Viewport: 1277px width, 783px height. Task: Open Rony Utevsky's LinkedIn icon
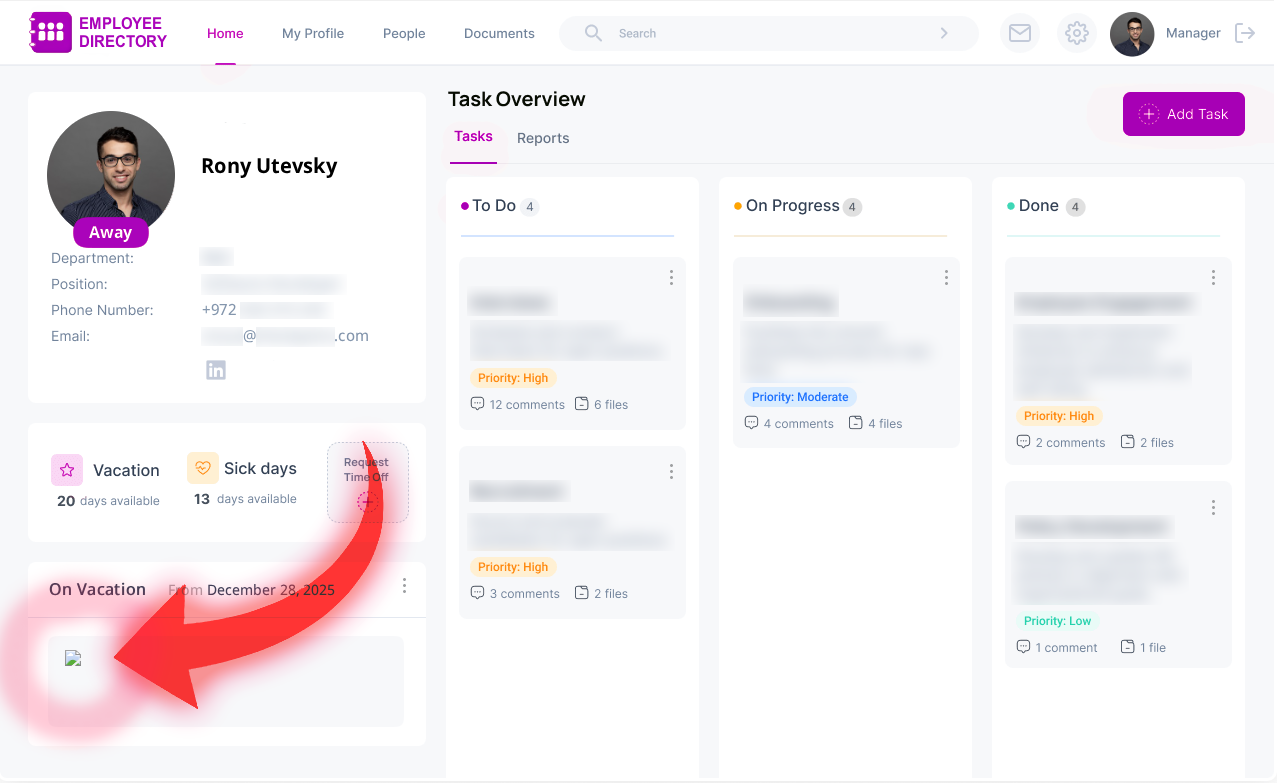click(x=216, y=370)
